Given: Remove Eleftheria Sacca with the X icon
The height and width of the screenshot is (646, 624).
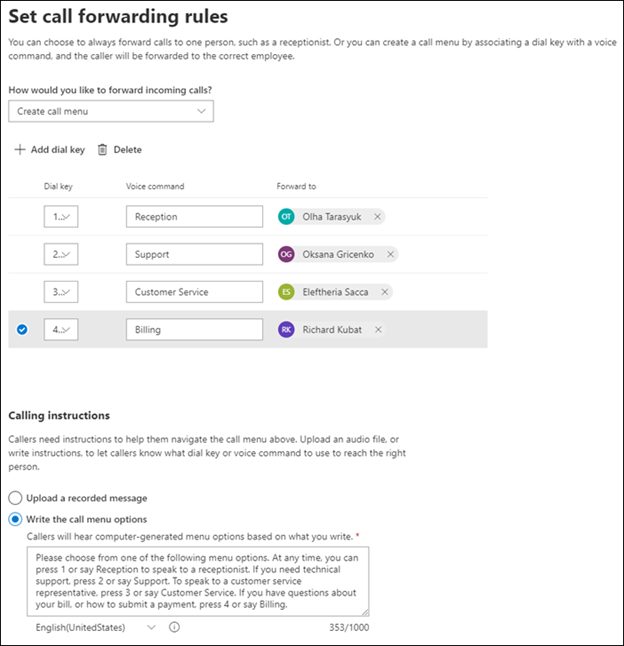Looking at the screenshot, I should (385, 292).
